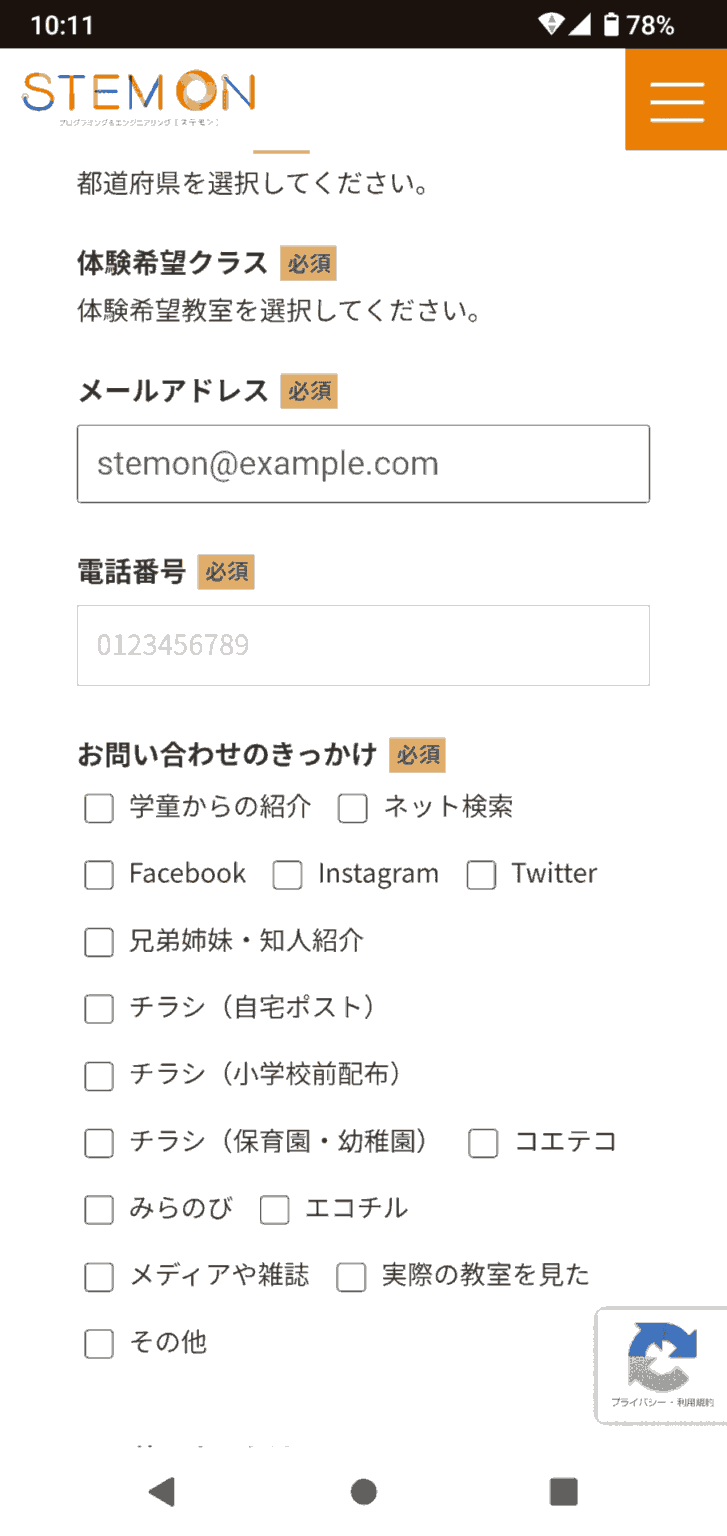The image size is (727, 1536).
Task: Open the hamburger navigation menu
Action: click(676, 100)
